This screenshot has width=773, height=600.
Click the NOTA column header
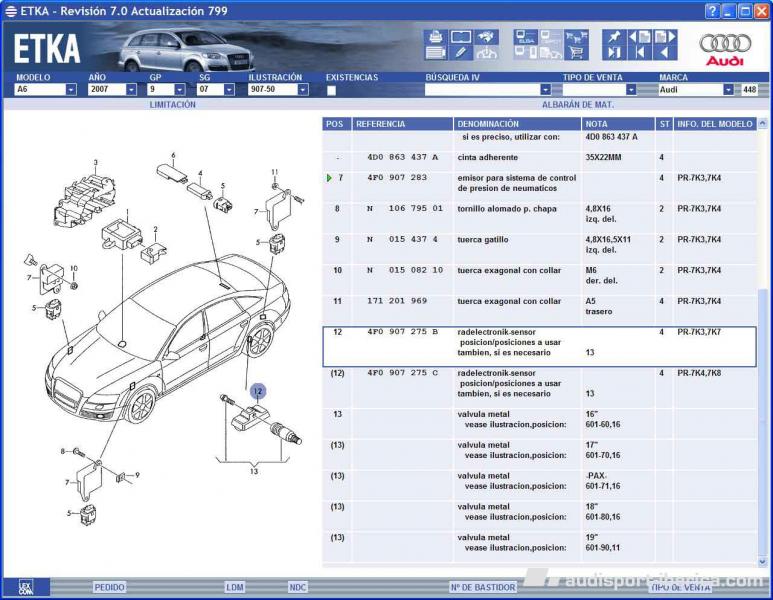click(618, 124)
